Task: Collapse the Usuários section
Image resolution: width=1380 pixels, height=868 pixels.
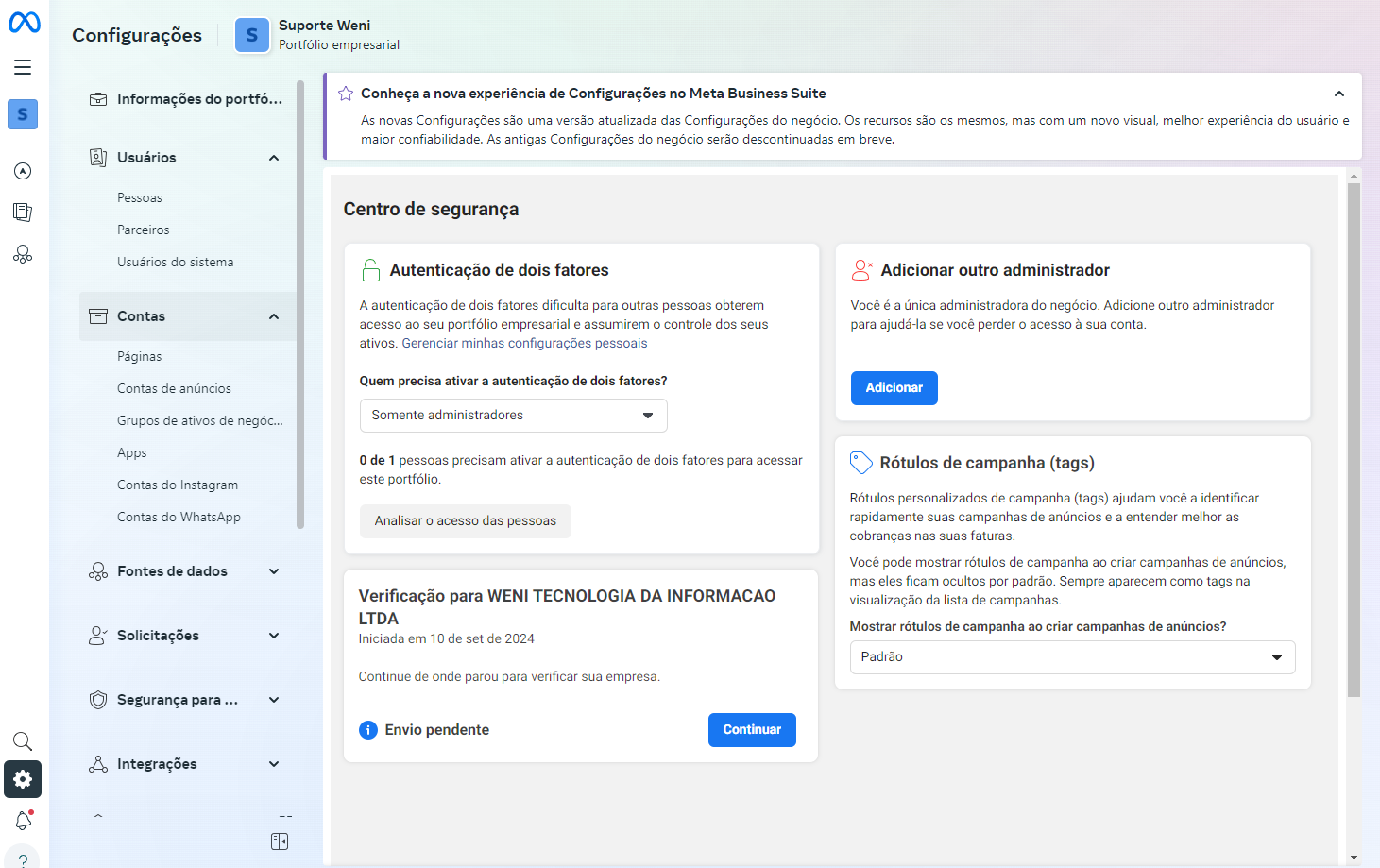Action: tap(274, 157)
